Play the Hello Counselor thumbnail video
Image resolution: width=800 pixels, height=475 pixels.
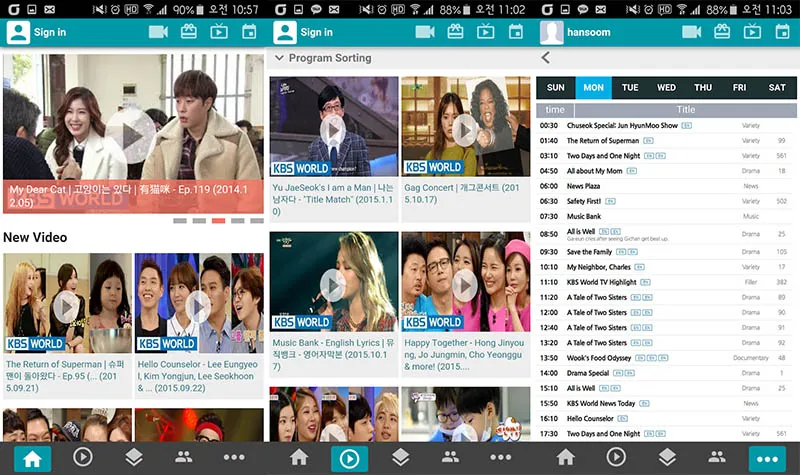[x=198, y=307]
